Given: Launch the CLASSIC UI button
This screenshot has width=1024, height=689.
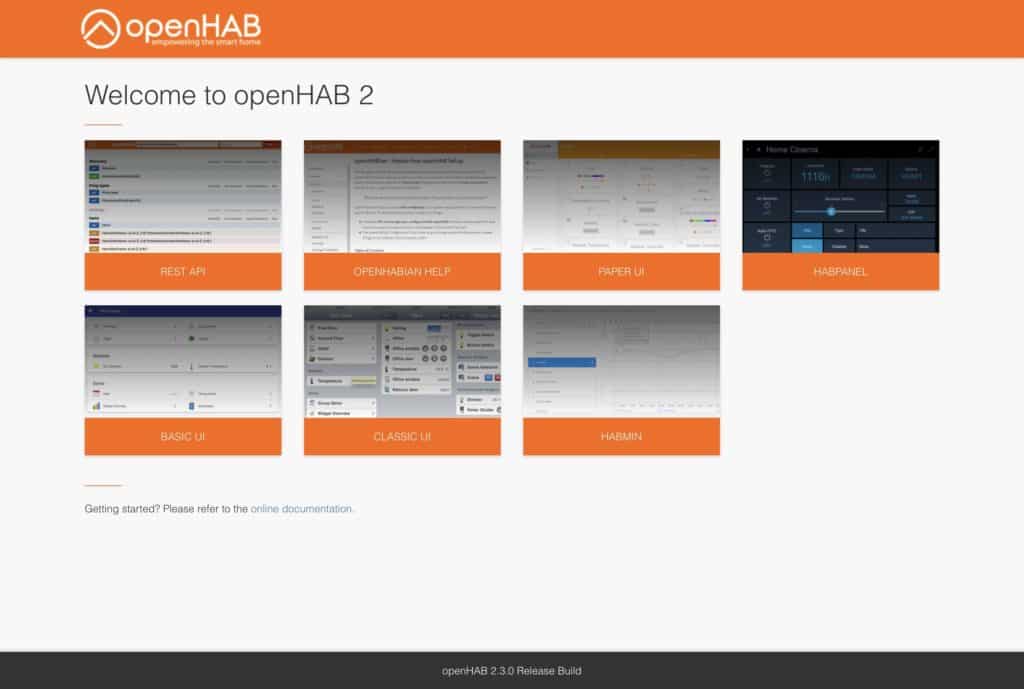Looking at the screenshot, I should point(402,437).
